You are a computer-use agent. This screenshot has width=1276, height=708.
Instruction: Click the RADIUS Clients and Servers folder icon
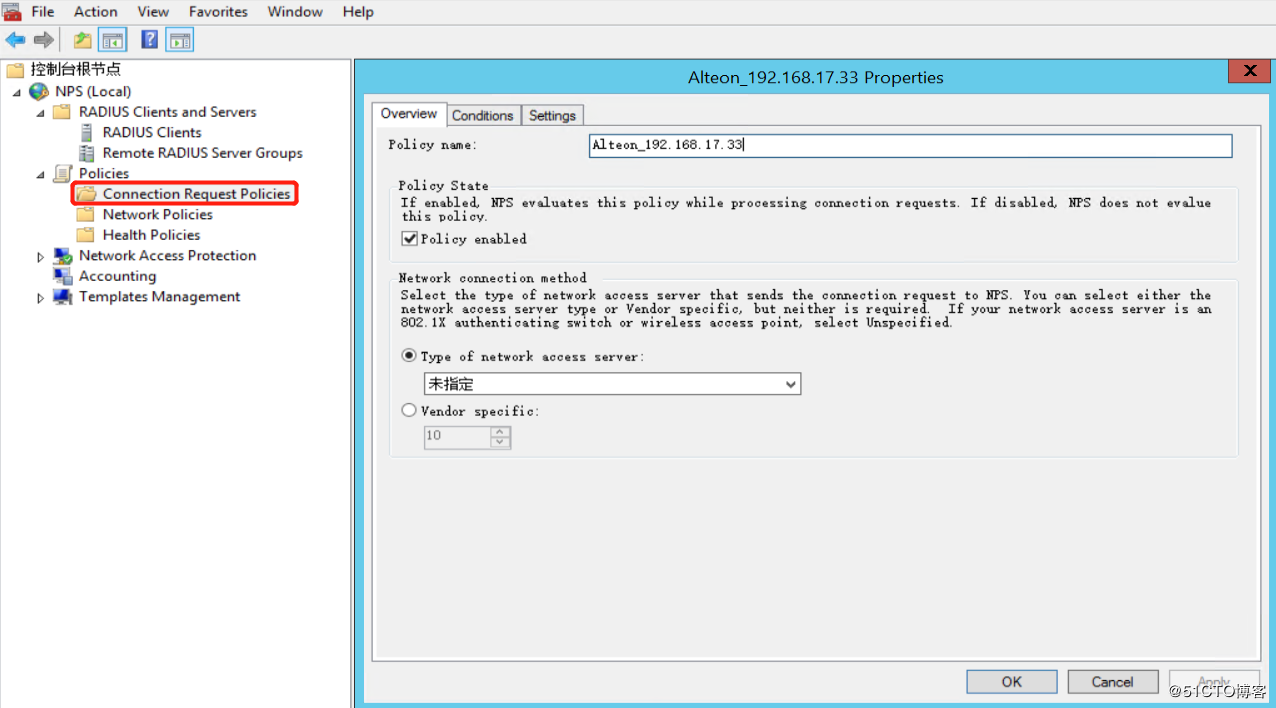pyautogui.click(x=62, y=112)
